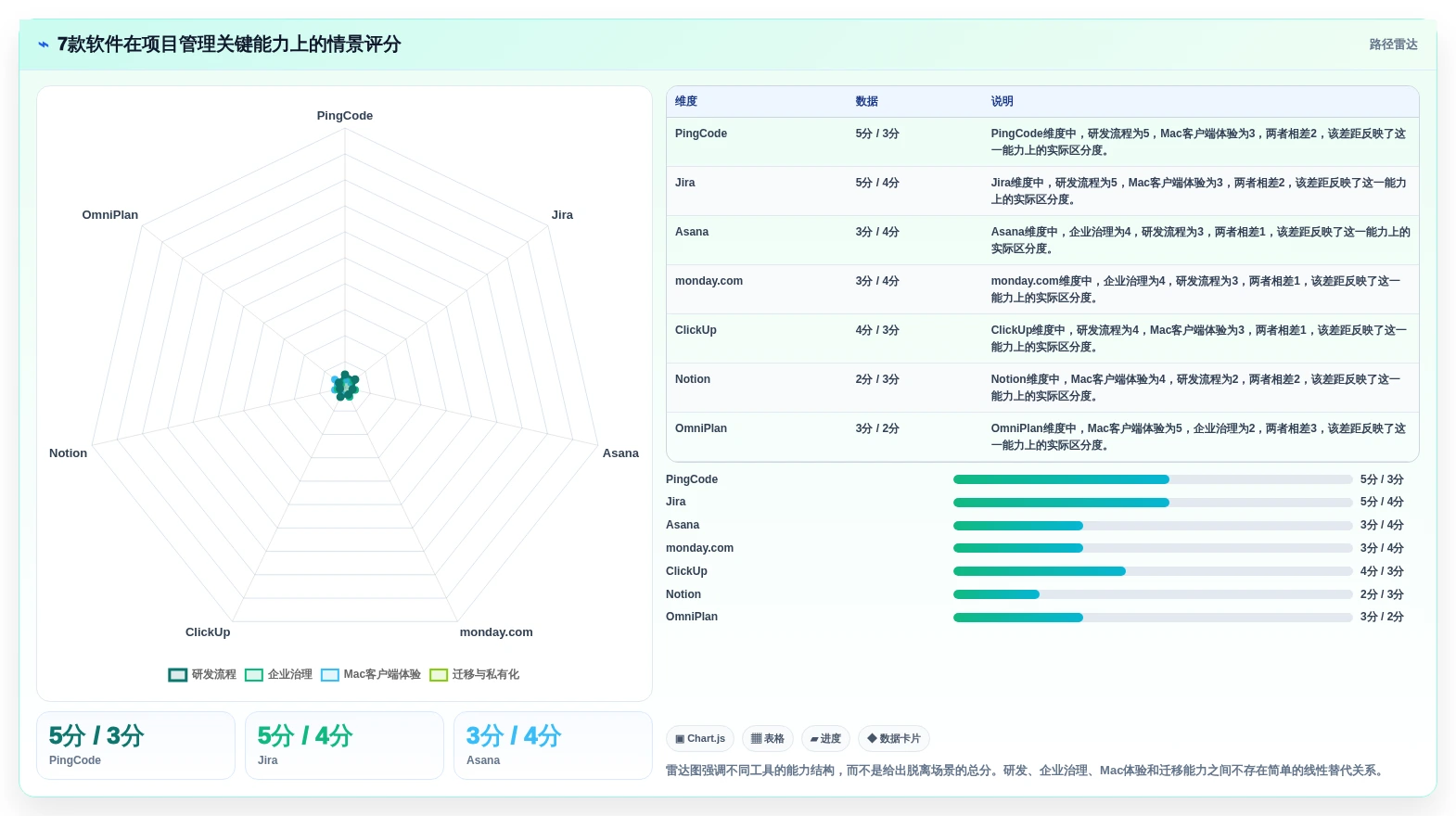Image resolution: width=1456 pixels, height=816 pixels.
Task: Click the OmniPlan axis label on radar
Action: (x=109, y=215)
